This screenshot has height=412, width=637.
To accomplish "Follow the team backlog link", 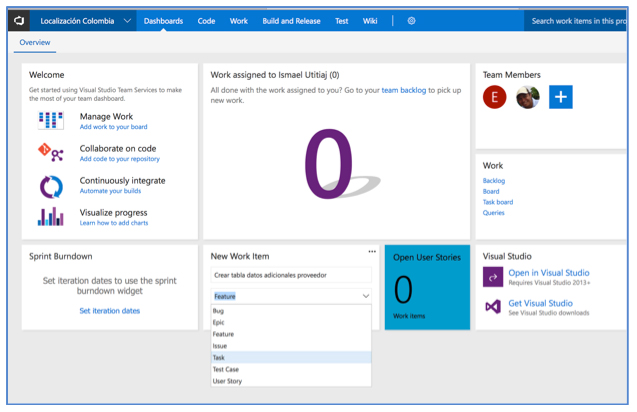I will click(404, 90).
